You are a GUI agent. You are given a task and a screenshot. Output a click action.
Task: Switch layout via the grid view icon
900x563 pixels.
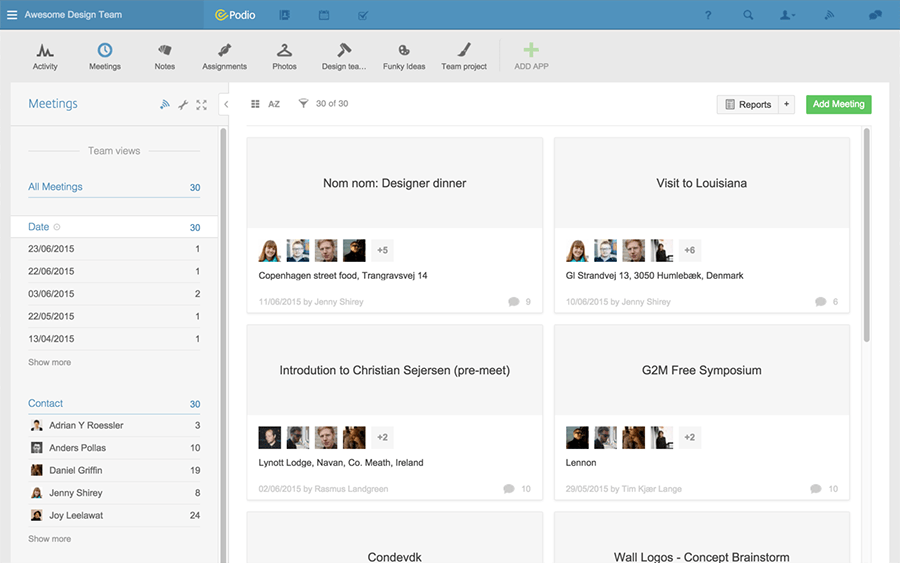click(255, 104)
